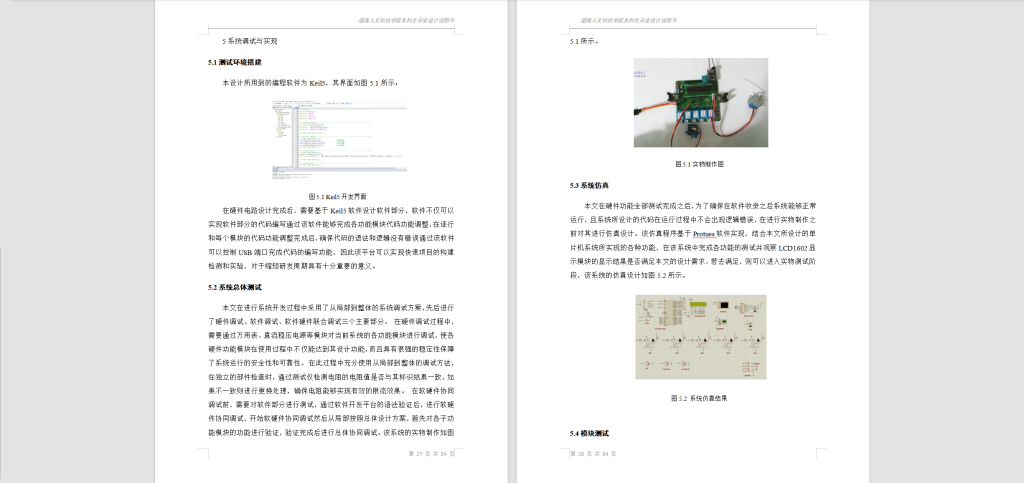Click the line starting '本文在硬件功能全部测试完成之后'
This screenshot has height=483, width=1024.
[700, 205]
